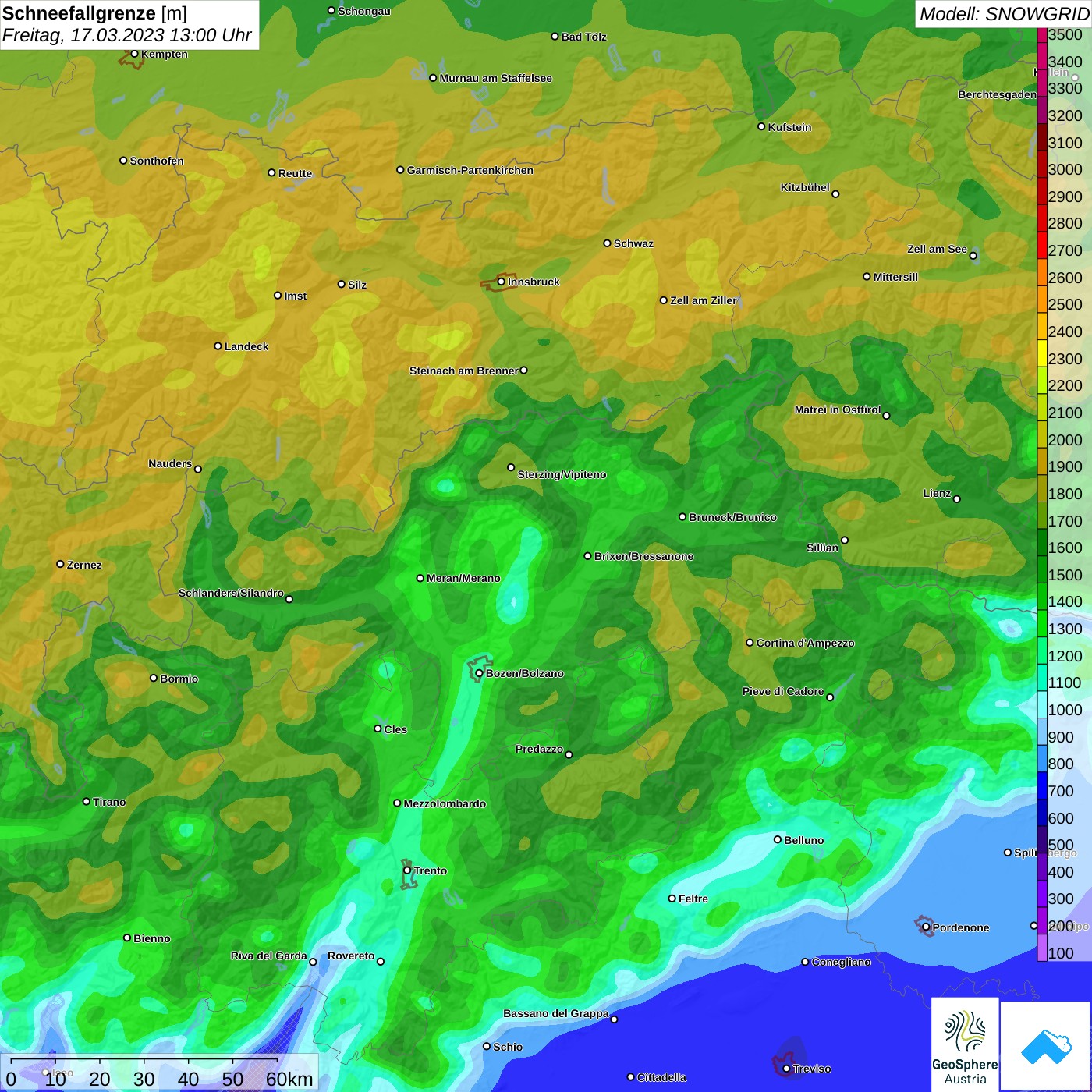Click the Sillian location dot

click(844, 540)
